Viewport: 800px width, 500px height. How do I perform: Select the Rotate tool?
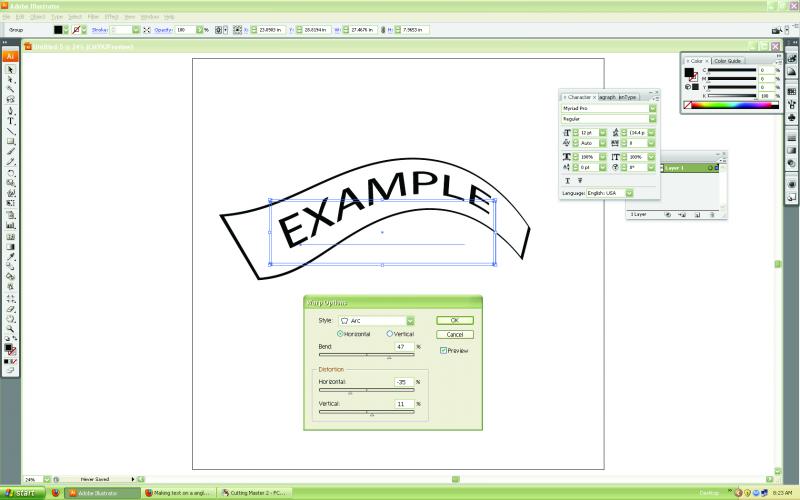click(10, 173)
